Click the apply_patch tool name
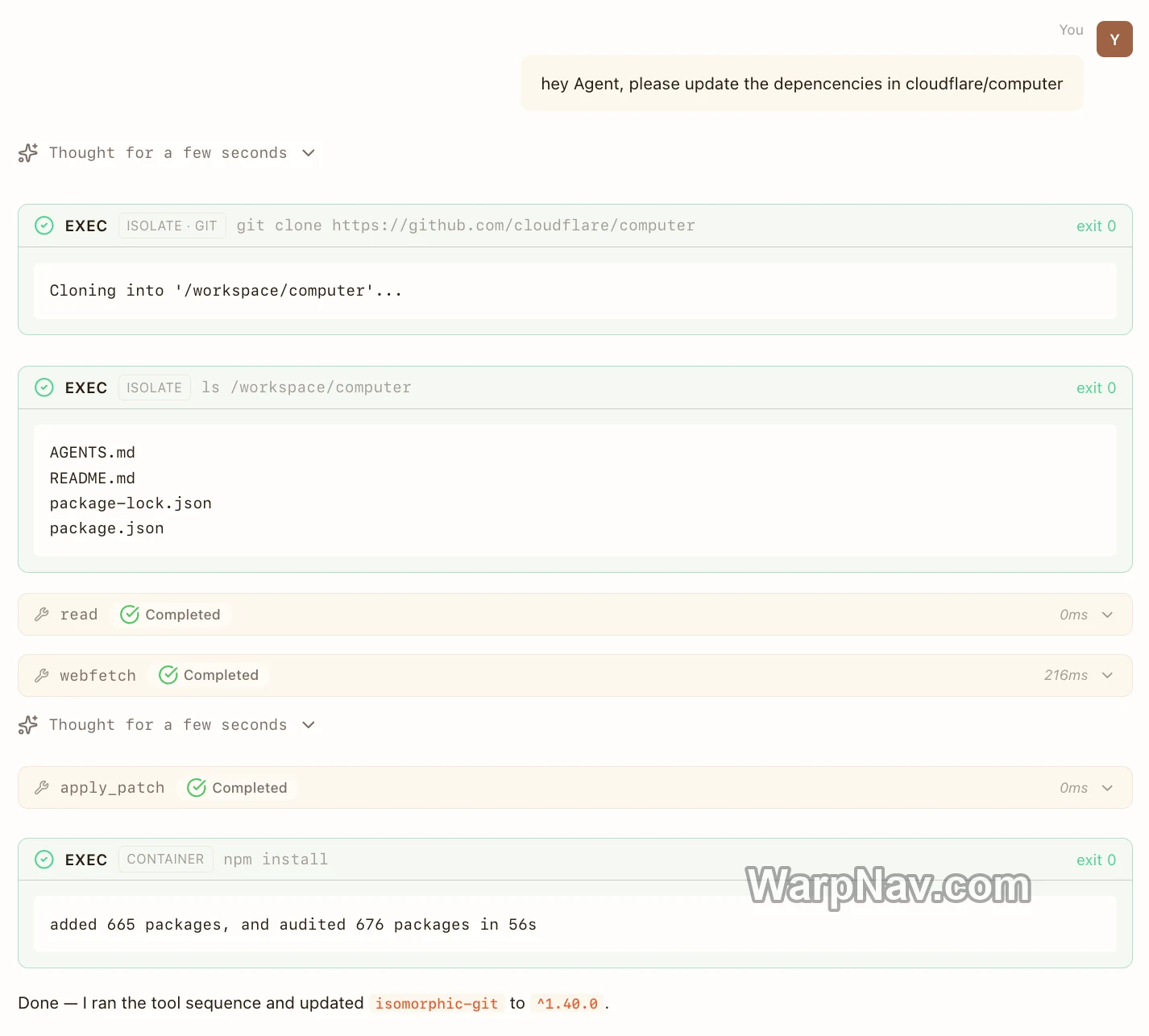 [x=112, y=788]
